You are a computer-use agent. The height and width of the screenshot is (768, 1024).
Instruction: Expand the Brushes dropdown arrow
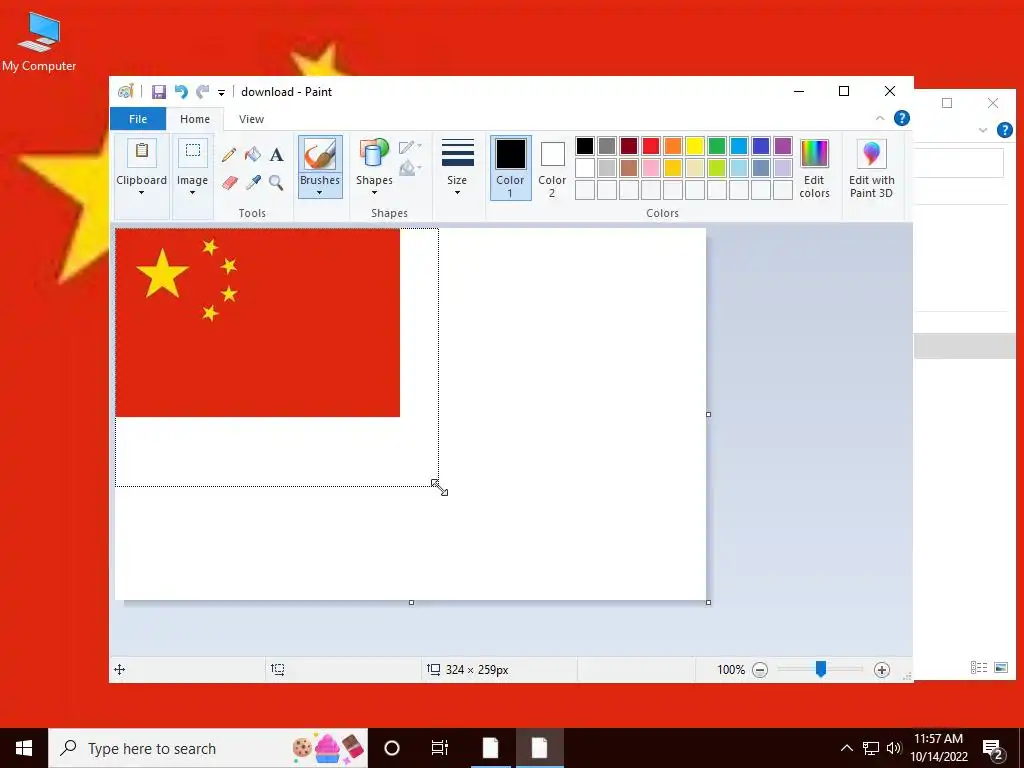pos(320,193)
